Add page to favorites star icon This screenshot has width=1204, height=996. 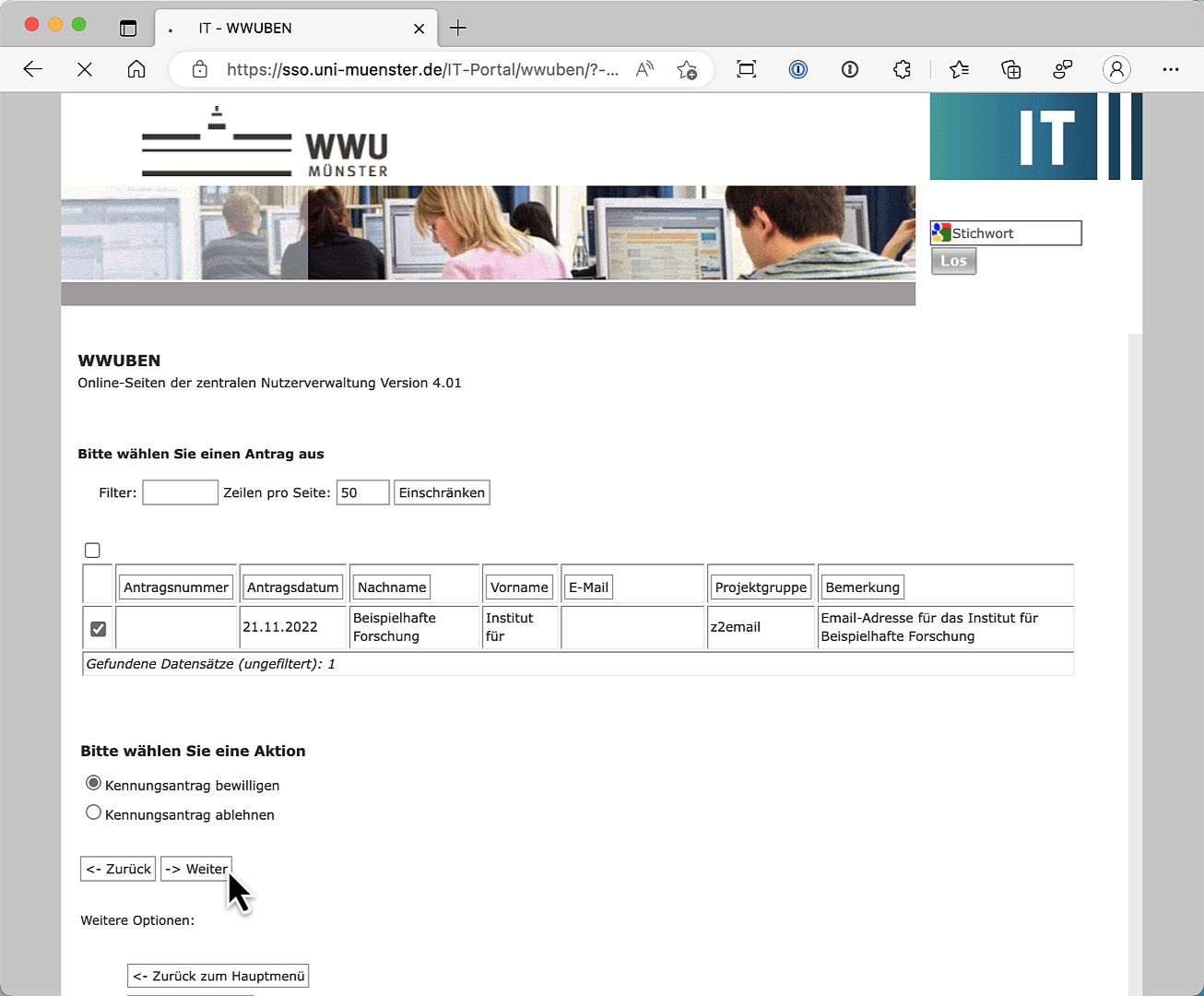(x=687, y=69)
